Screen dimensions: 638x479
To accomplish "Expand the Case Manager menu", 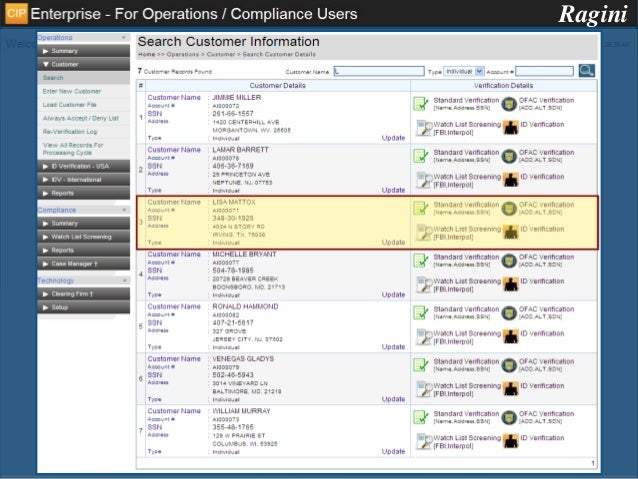I will point(83,264).
